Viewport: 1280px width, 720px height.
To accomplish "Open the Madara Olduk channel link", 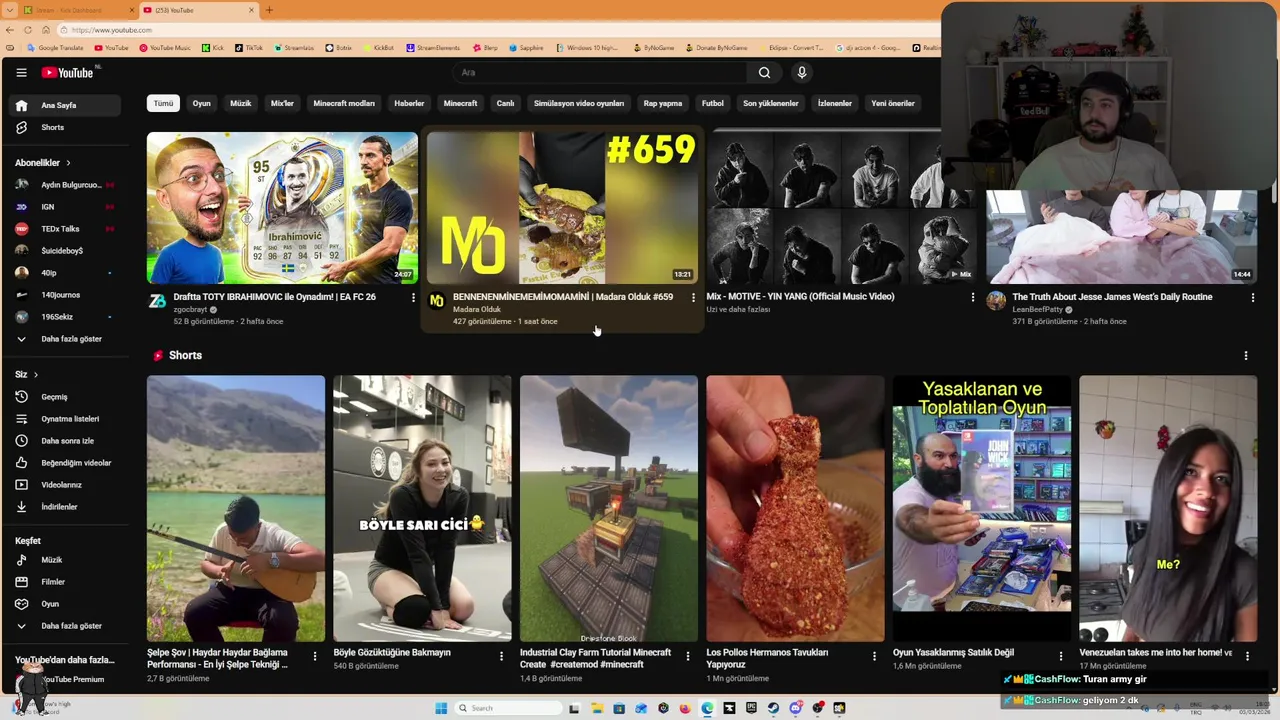I will point(477,310).
